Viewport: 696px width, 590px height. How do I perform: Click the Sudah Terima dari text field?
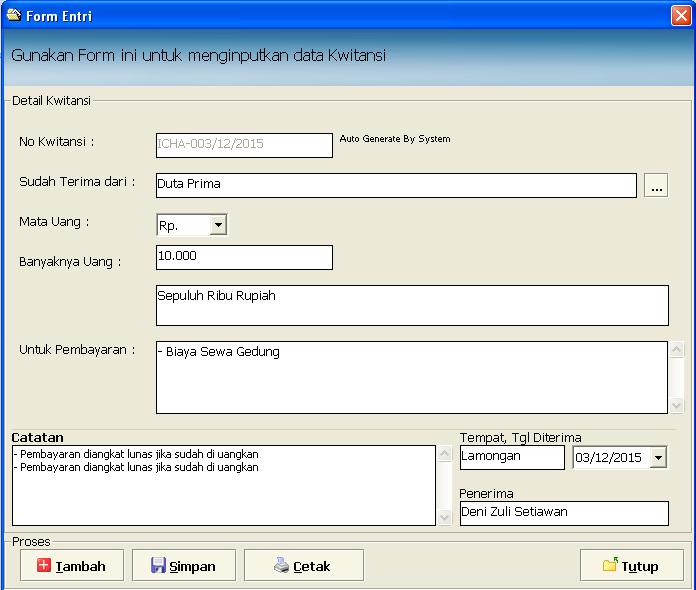pyautogui.click(x=396, y=185)
